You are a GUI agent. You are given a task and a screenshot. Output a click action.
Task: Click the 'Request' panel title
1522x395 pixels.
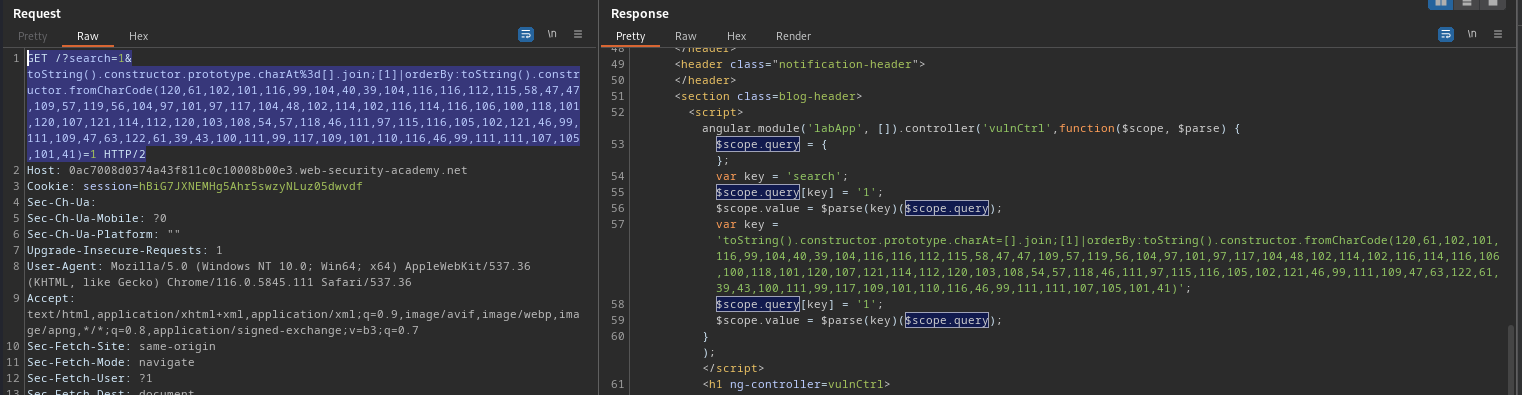pos(37,13)
